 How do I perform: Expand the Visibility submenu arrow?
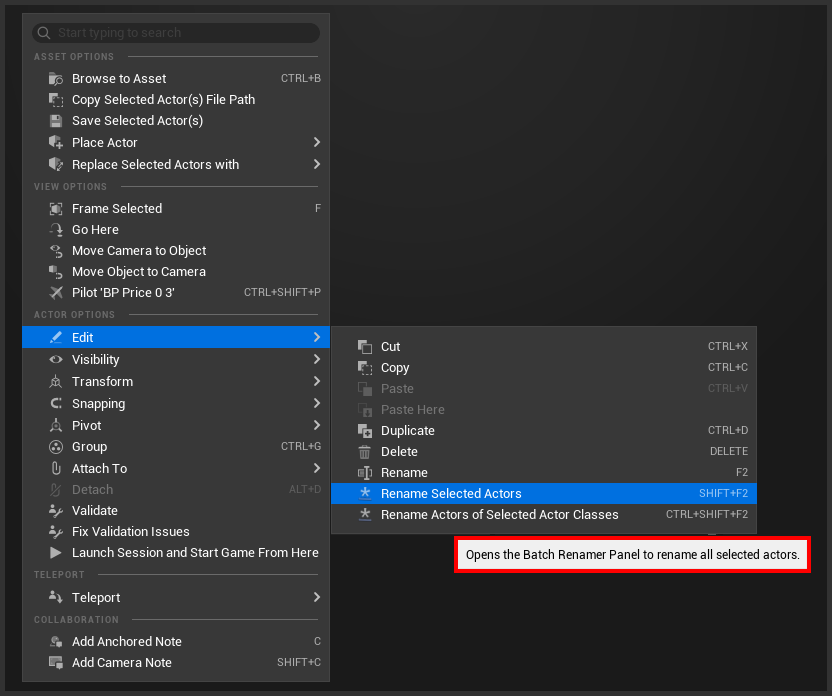pyautogui.click(x=317, y=360)
